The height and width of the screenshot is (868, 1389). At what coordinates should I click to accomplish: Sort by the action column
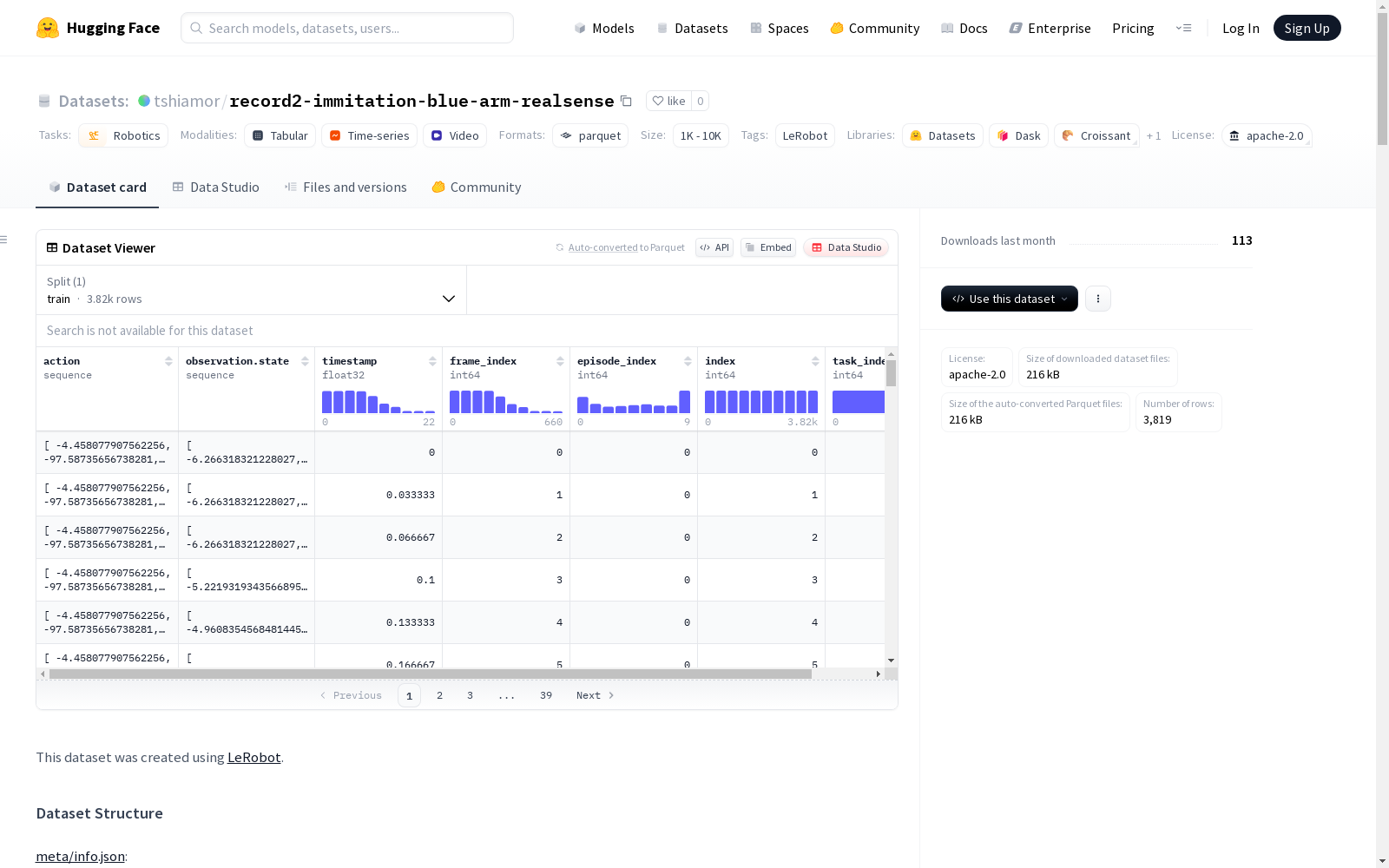pyautogui.click(x=168, y=361)
